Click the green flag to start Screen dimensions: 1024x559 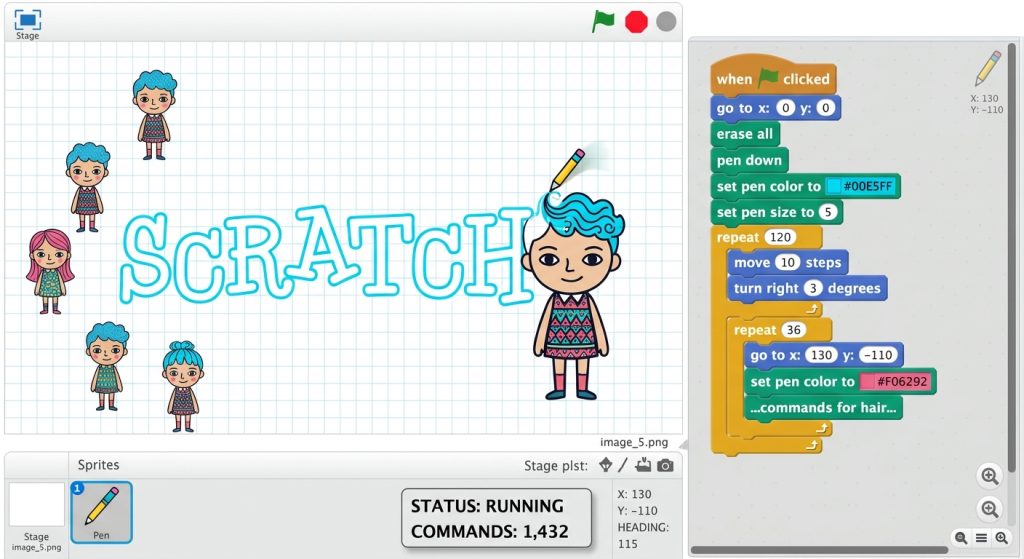tap(603, 21)
